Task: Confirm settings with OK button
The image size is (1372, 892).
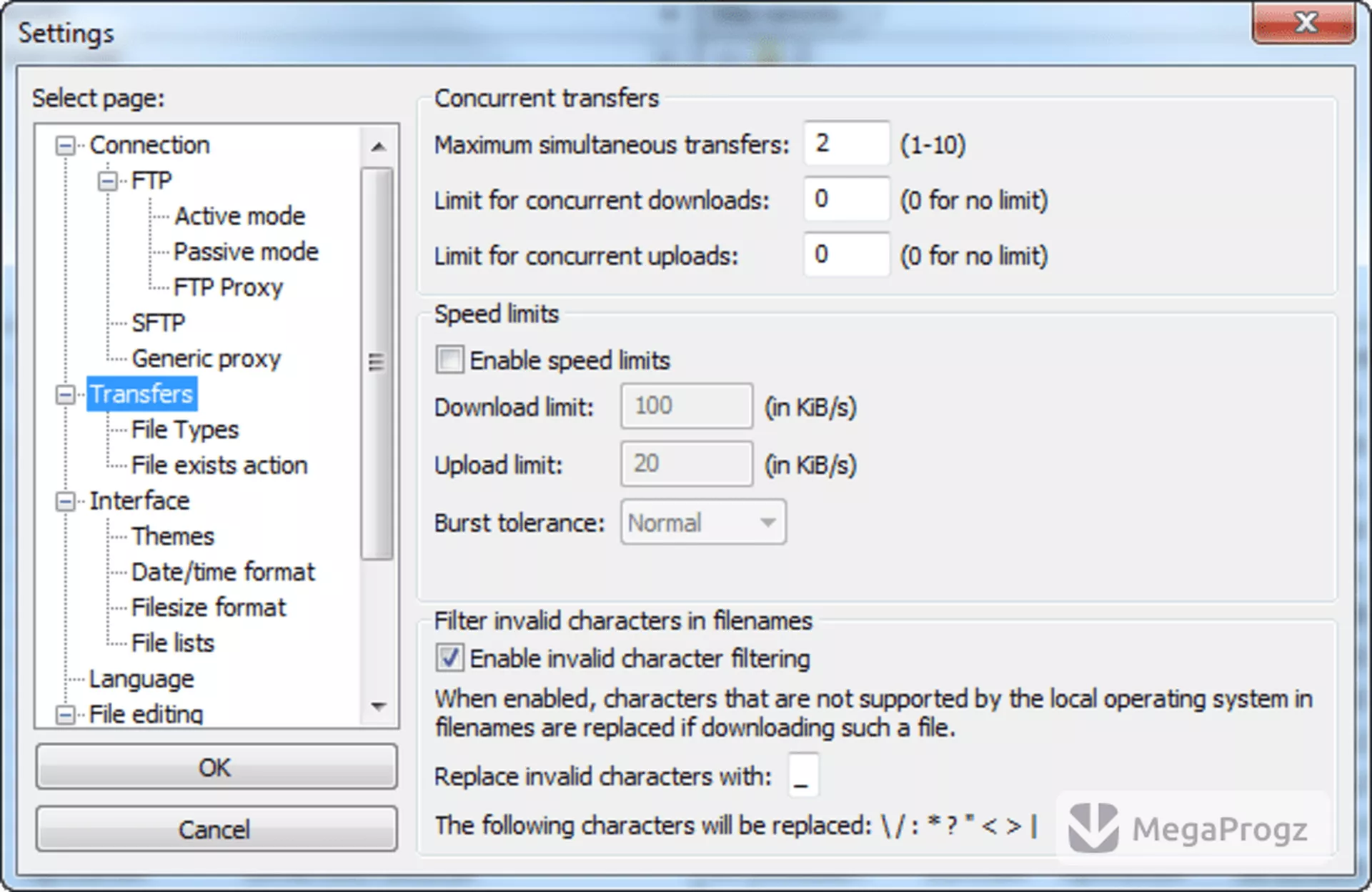Action: click(217, 767)
